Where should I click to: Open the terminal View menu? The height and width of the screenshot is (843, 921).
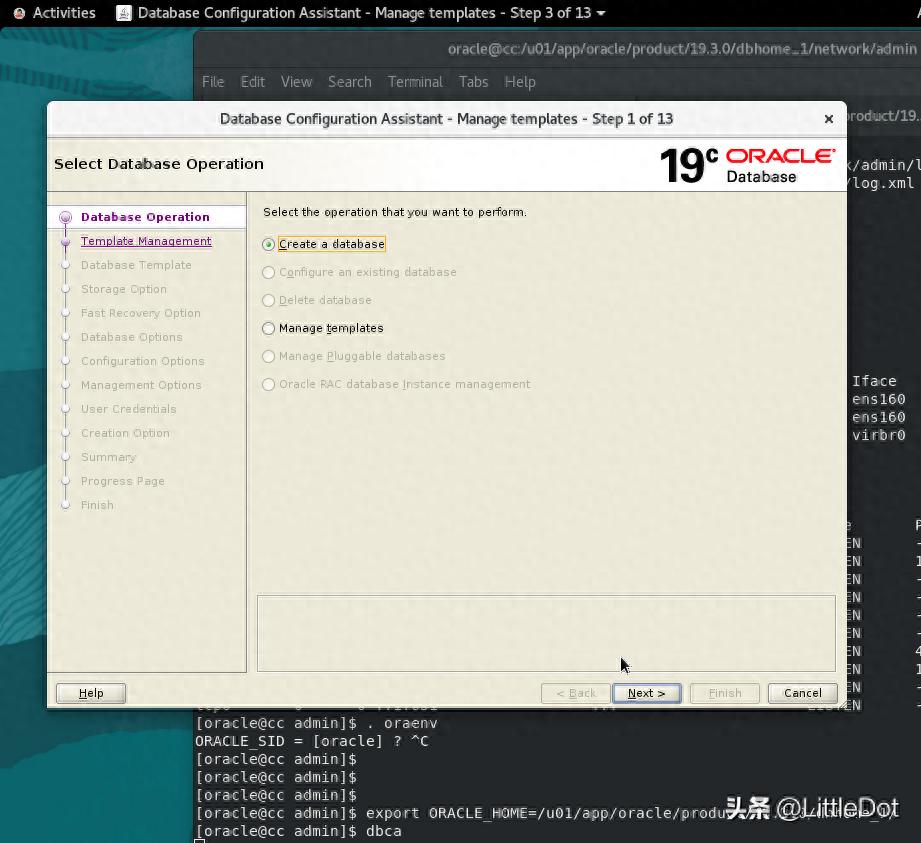[296, 82]
